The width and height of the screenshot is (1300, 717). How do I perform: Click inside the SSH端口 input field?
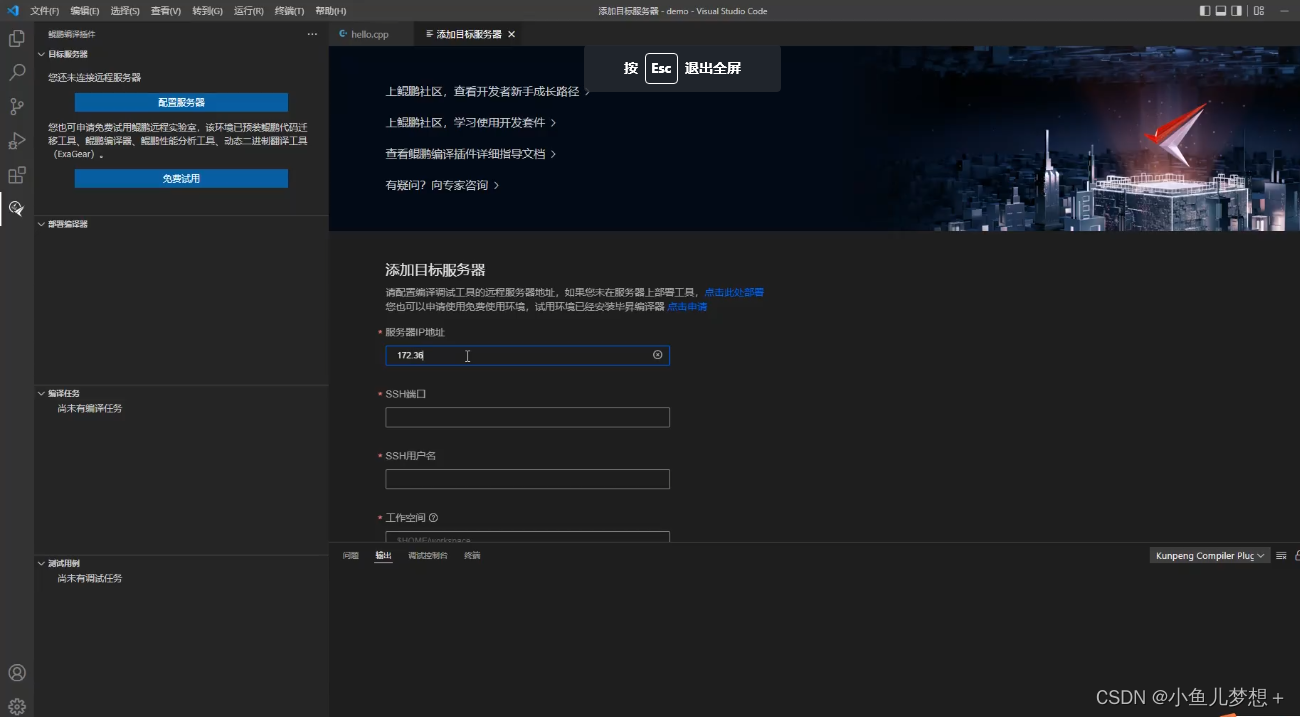527,417
